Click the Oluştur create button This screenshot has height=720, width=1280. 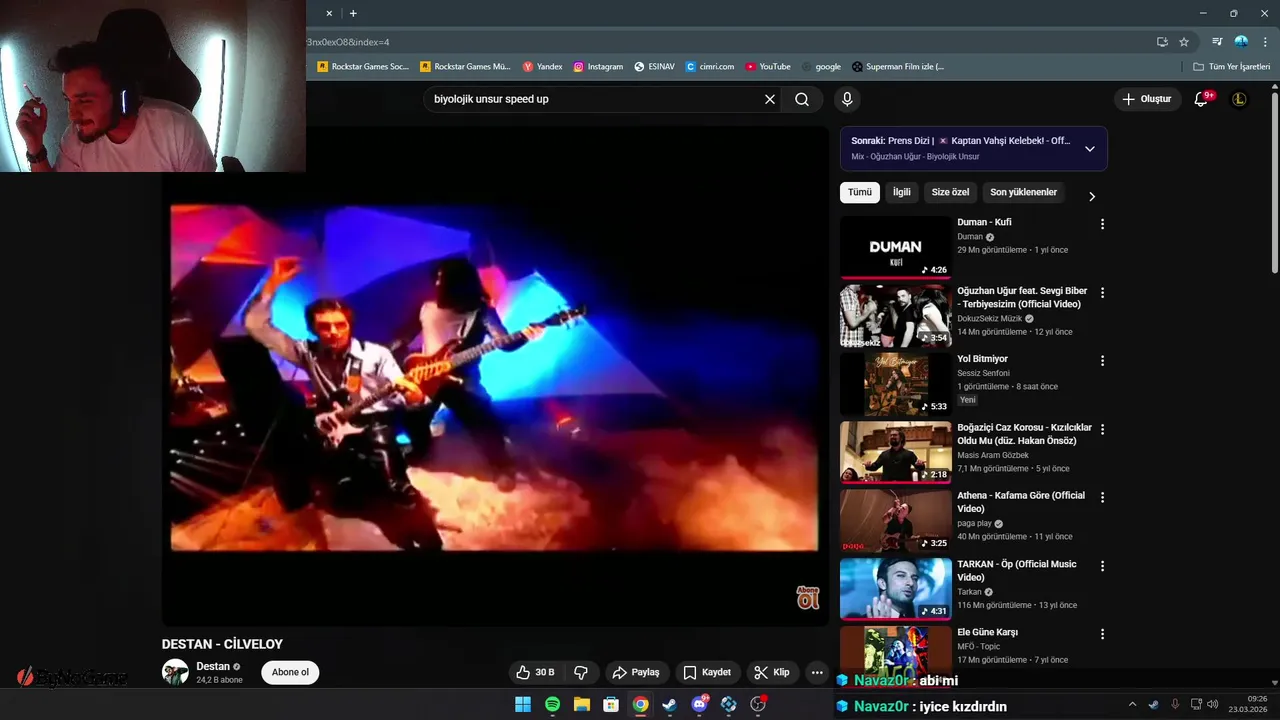pyautogui.click(x=1146, y=99)
